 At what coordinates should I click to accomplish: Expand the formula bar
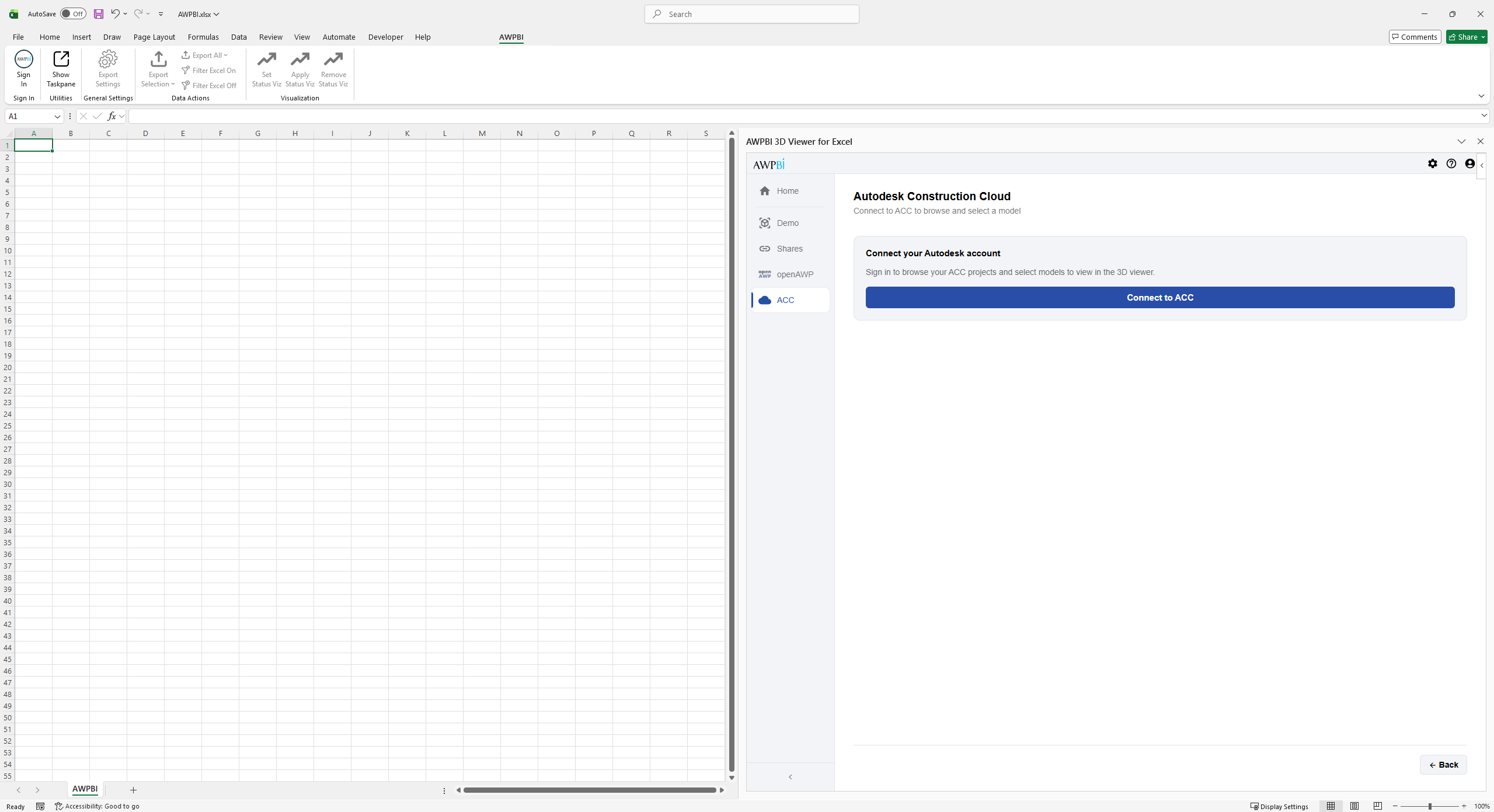coord(1483,116)
